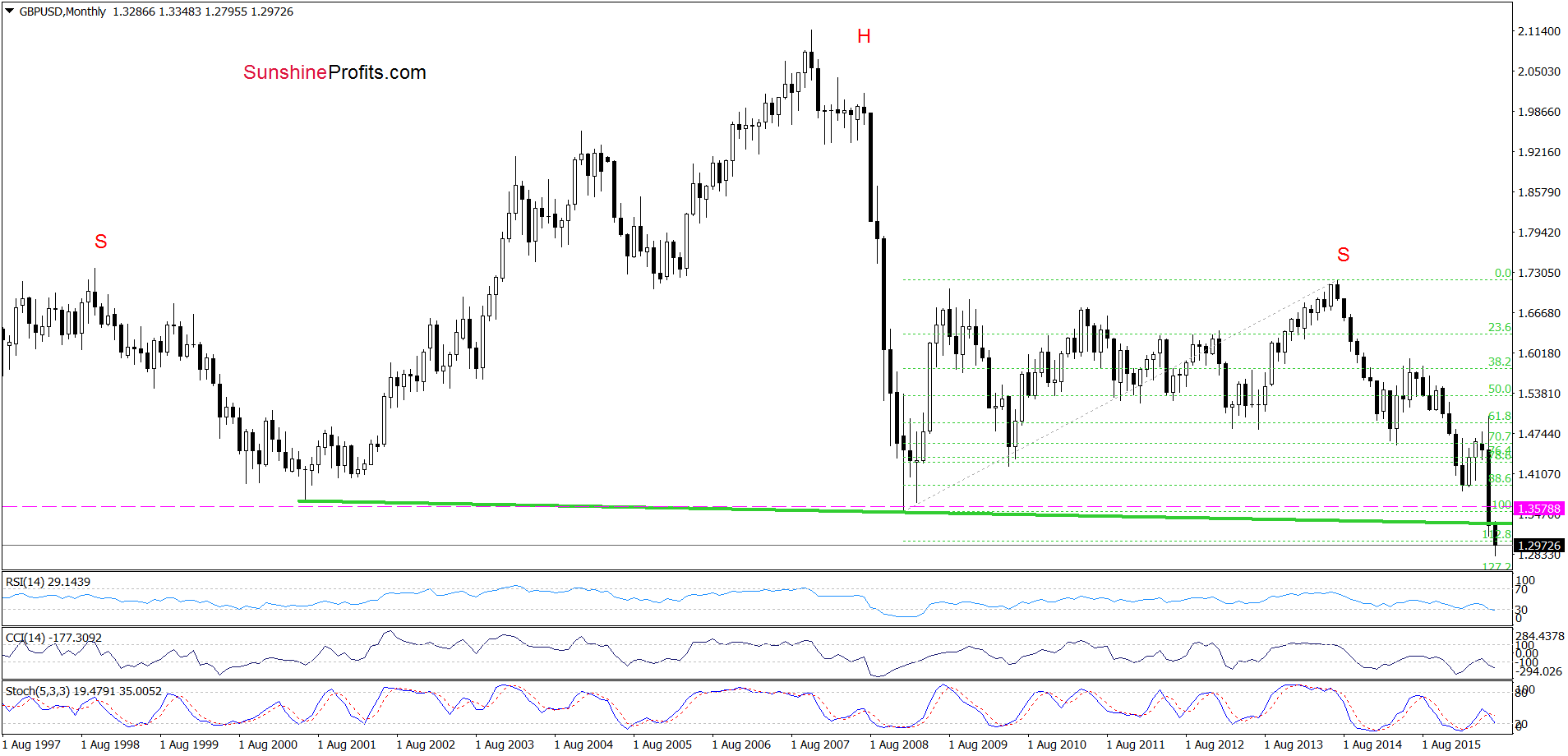This screenshot has width=1568, height=756.
Task: Click the RSI(14) 29.1439 indicator label
Action: 48,582
